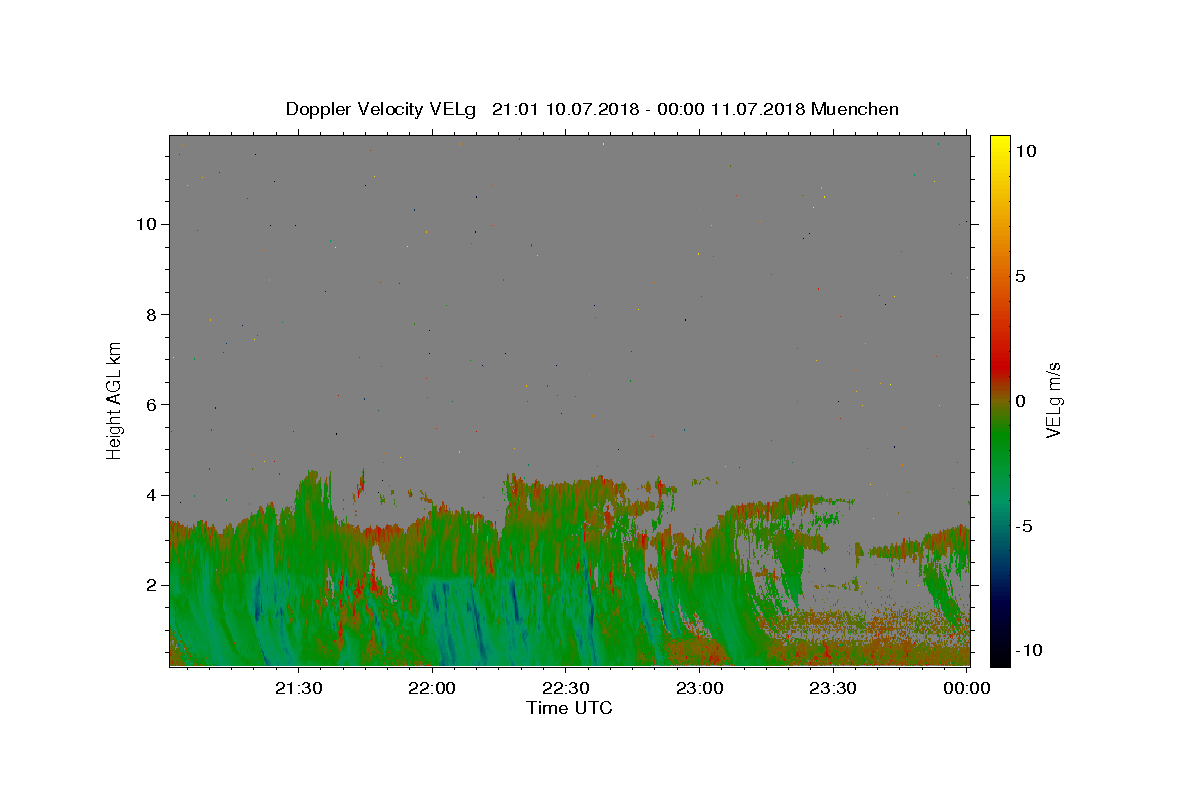Click the 22:30 time tick label
The height and width of the screenshot is (800, 1200).
click(x=566, y=688)
